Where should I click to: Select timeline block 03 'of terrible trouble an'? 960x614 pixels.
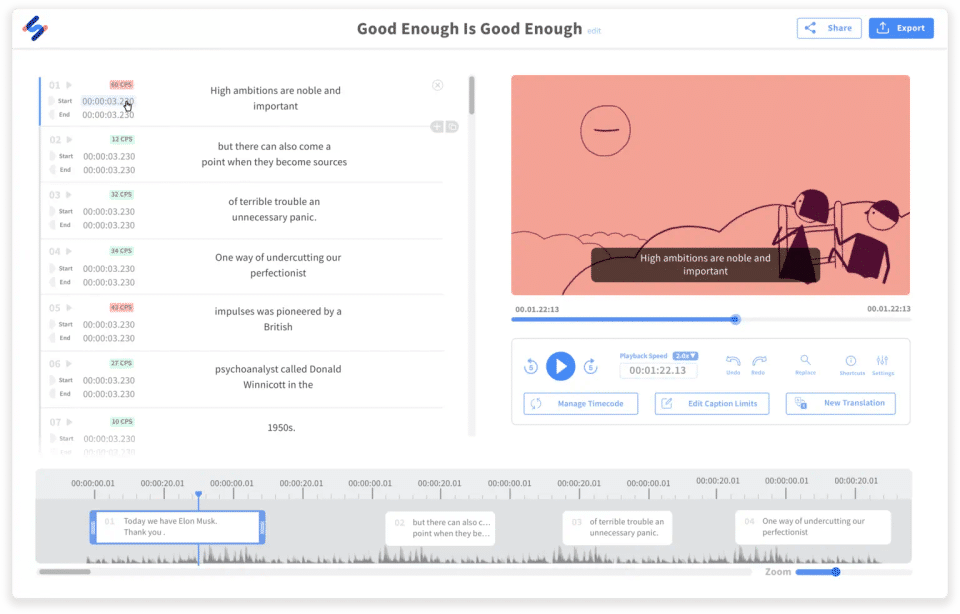coord(617,528)
